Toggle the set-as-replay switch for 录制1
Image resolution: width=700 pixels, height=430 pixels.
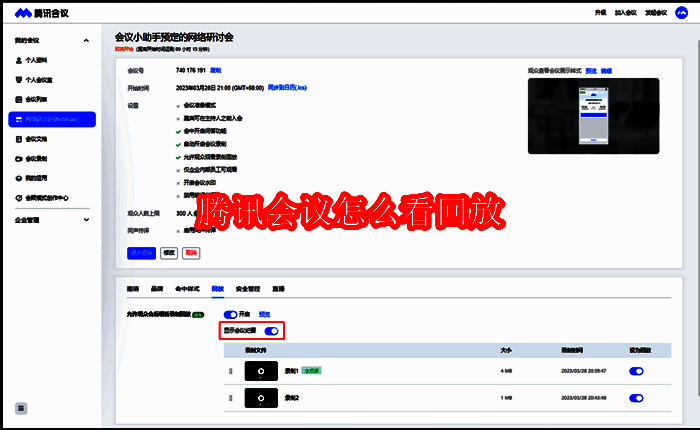tap(636, 371)
